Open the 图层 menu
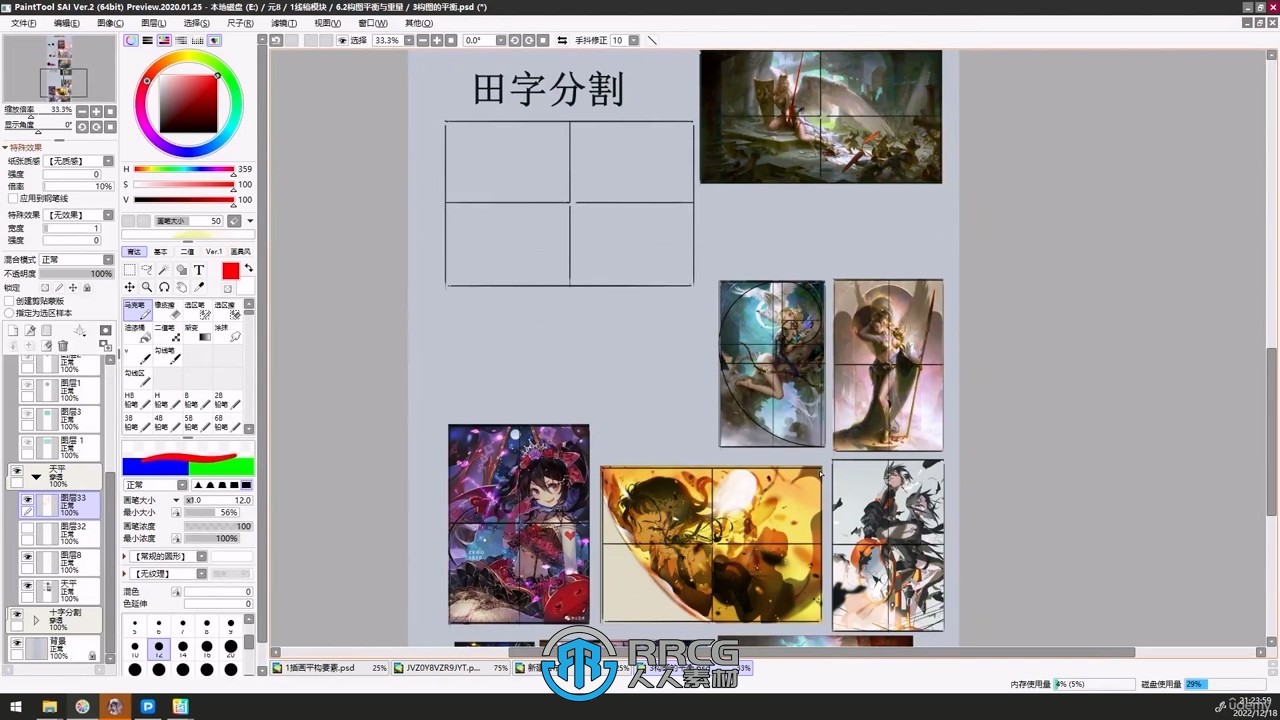 click(153, 23)
